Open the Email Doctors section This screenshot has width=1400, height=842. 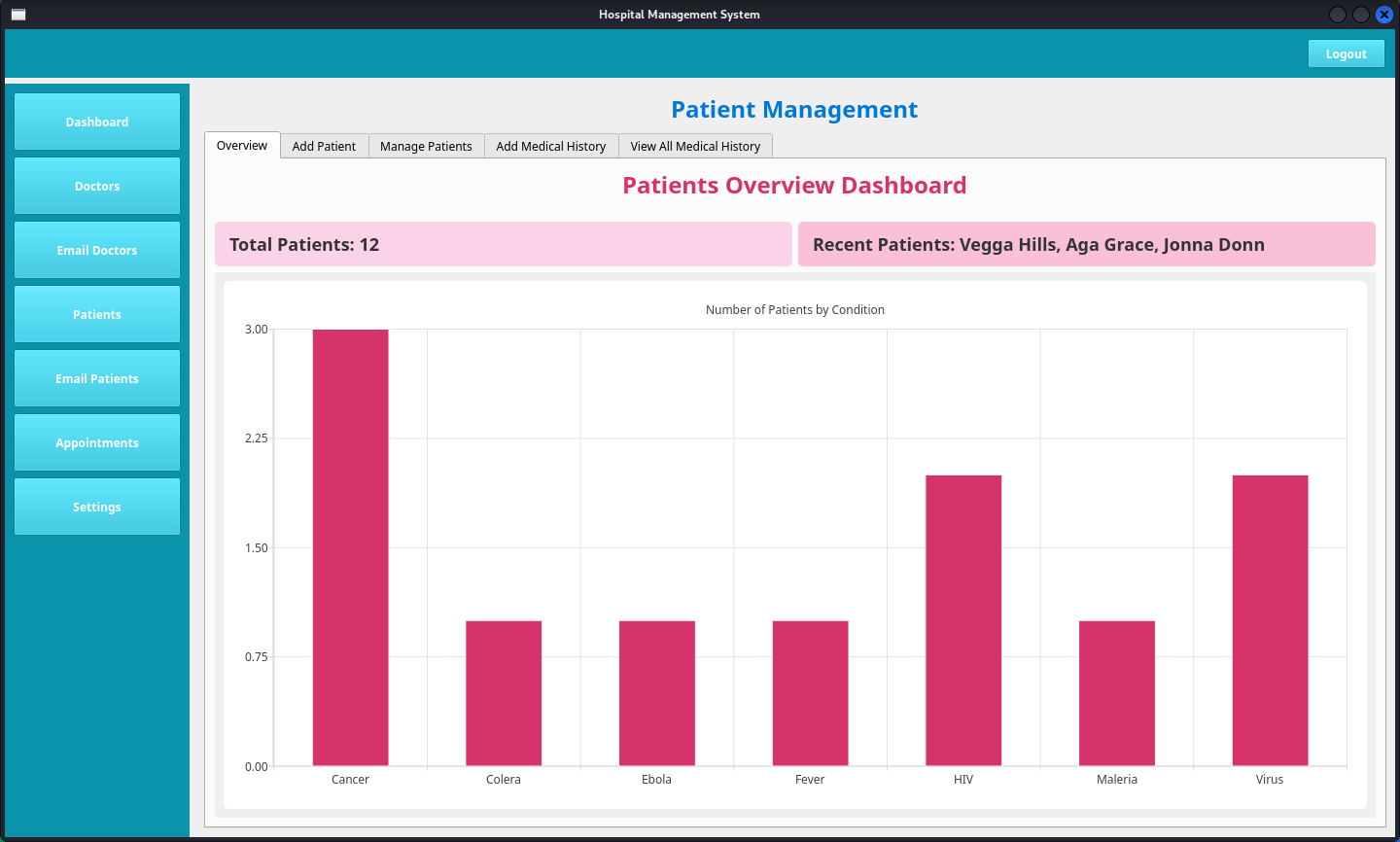(97, 250)
